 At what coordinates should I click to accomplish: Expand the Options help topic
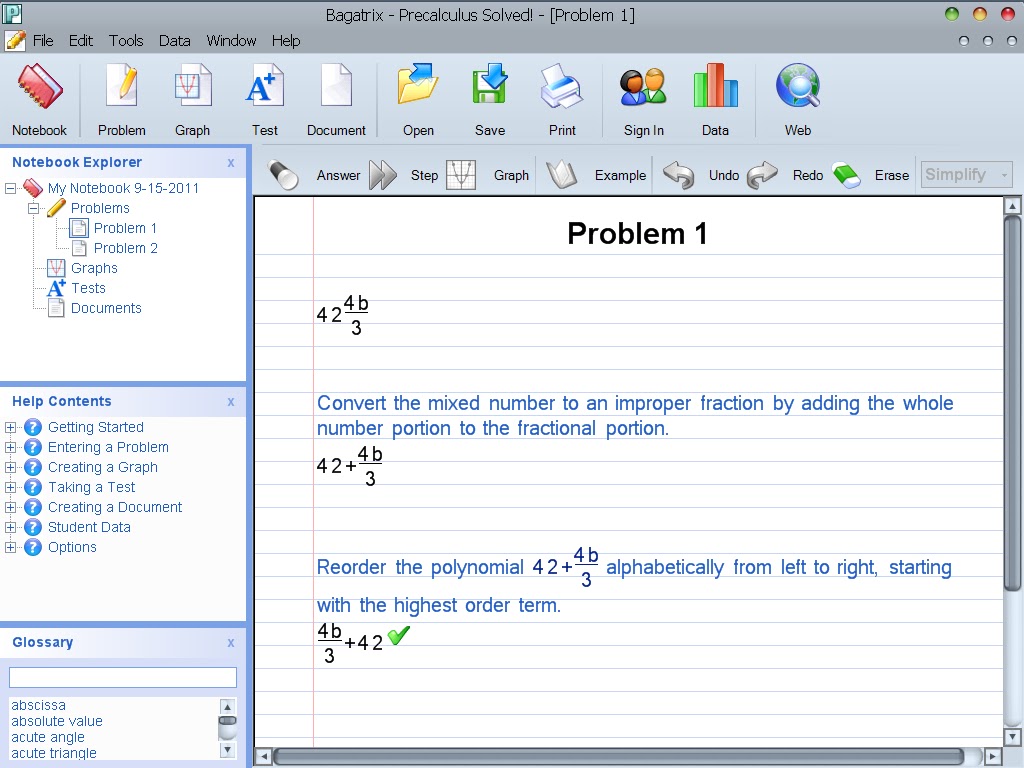click(x=10, y=547)
